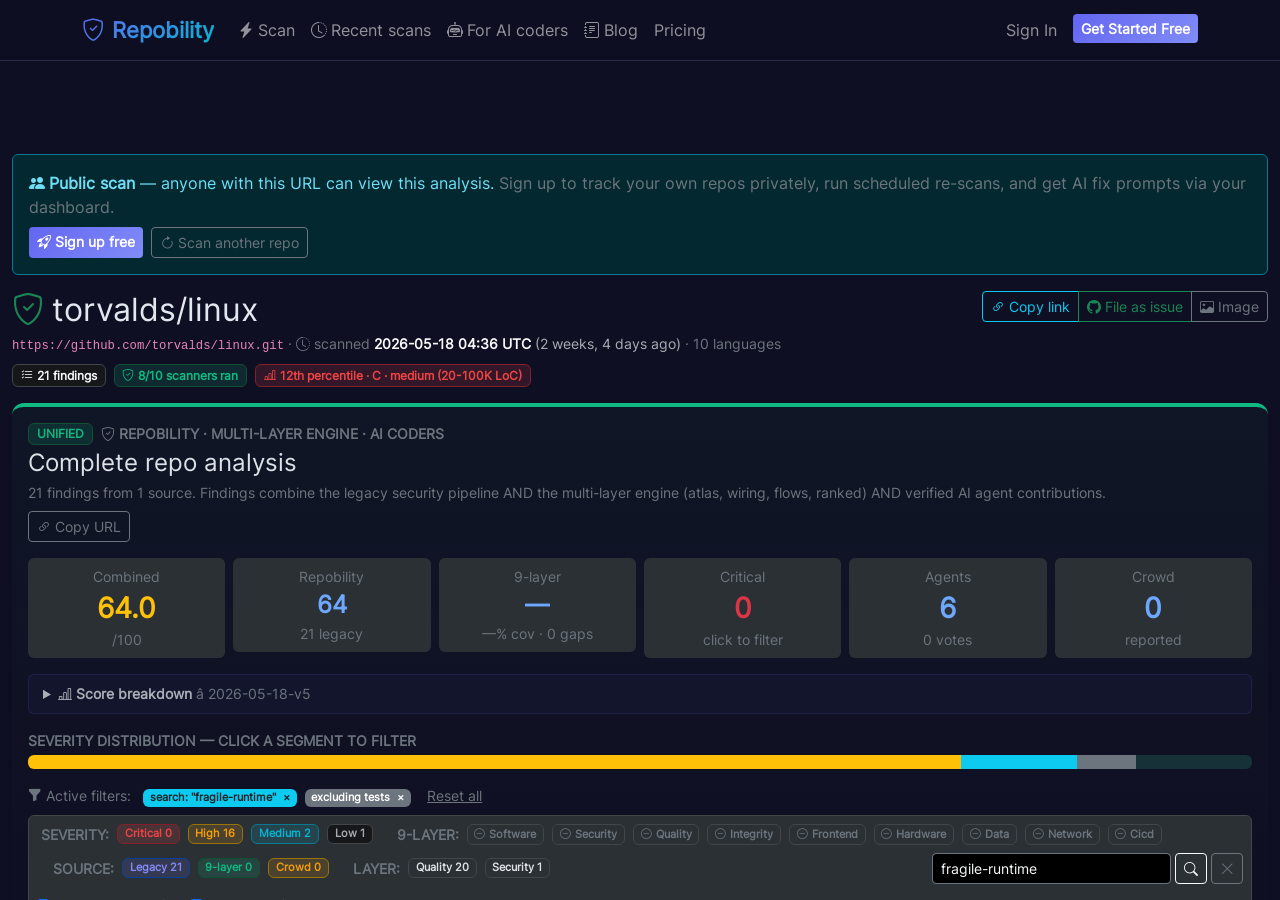Click the Combined 64.0 score card
This screenshot has width=1280, height=900.
(126, 608)
